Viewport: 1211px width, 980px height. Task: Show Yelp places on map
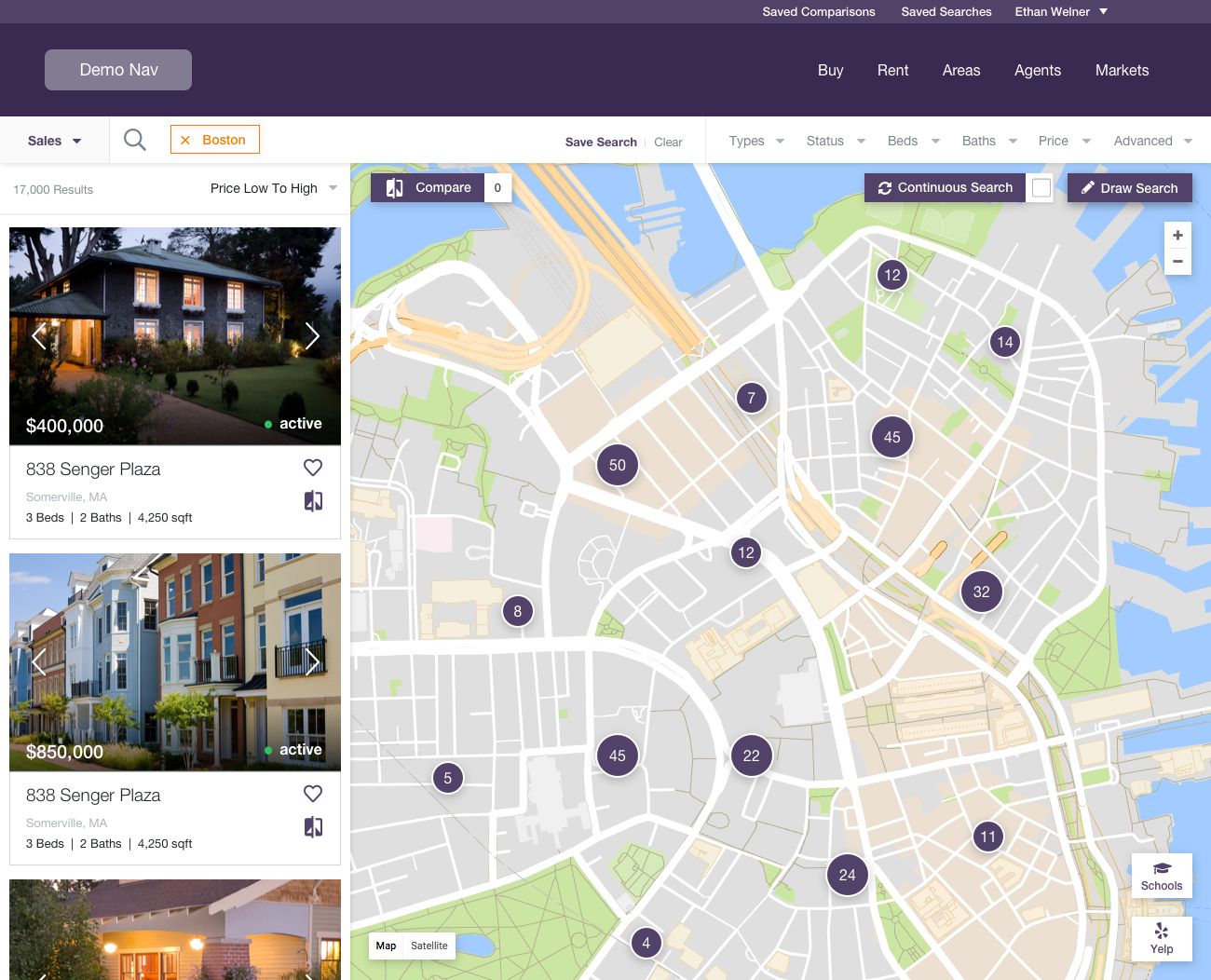[x=1161, y=938]
